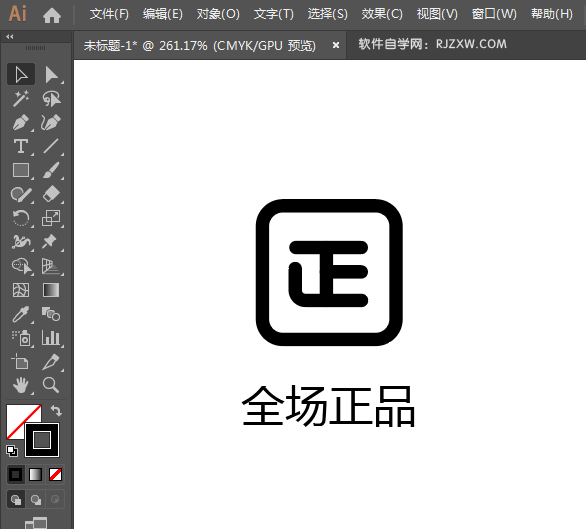
Task: Collapse toolbar with double-arrow
Action: (x=10, y=37)
